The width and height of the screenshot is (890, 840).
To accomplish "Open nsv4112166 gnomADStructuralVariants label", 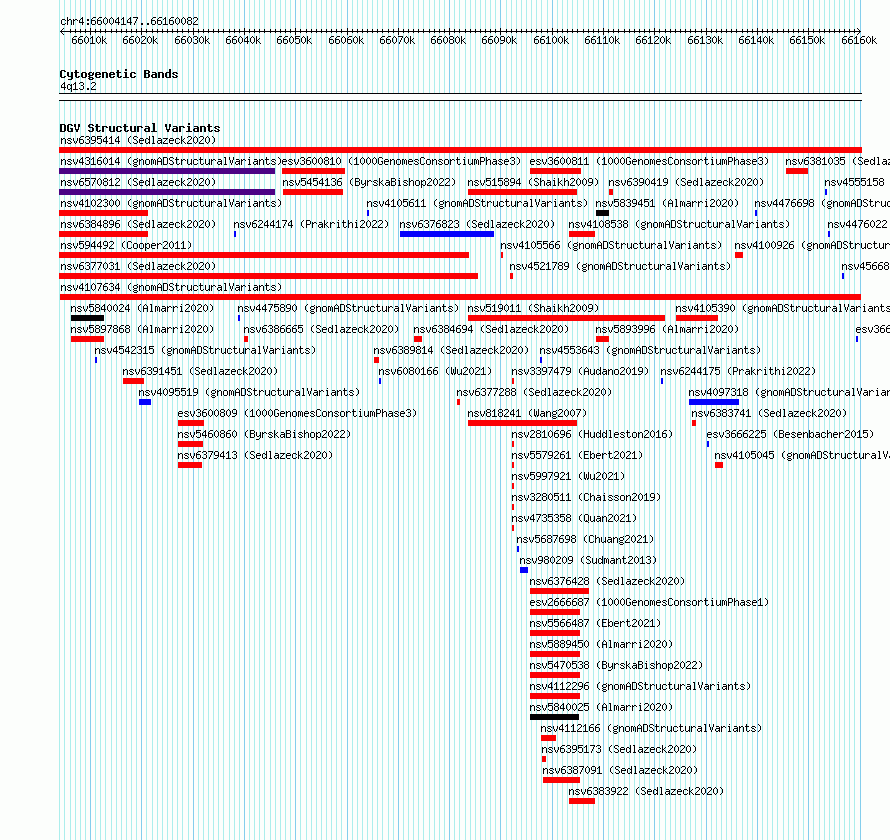I will click(x=651, y=728).
